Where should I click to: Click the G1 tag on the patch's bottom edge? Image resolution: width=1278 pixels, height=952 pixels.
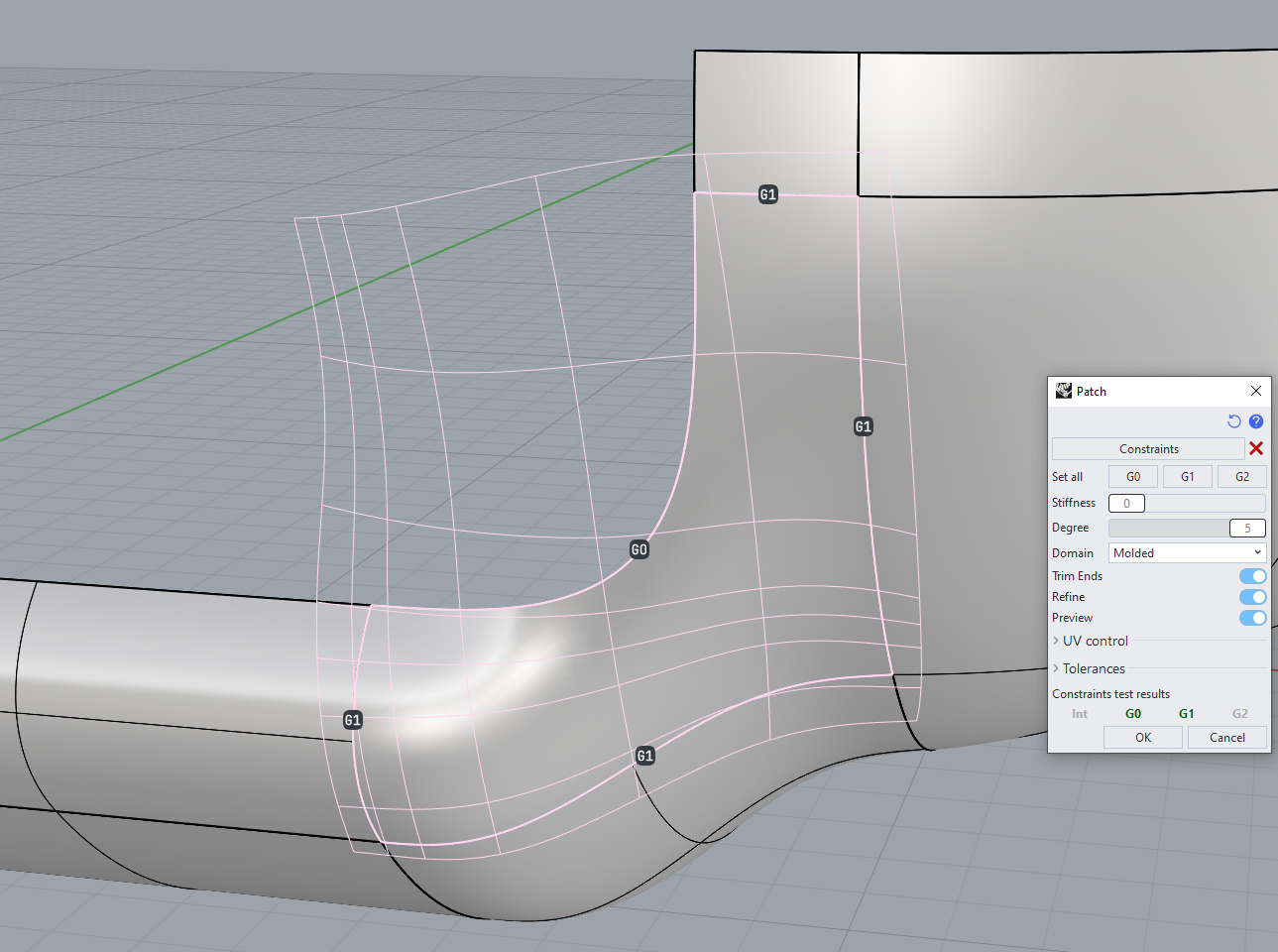645,756
